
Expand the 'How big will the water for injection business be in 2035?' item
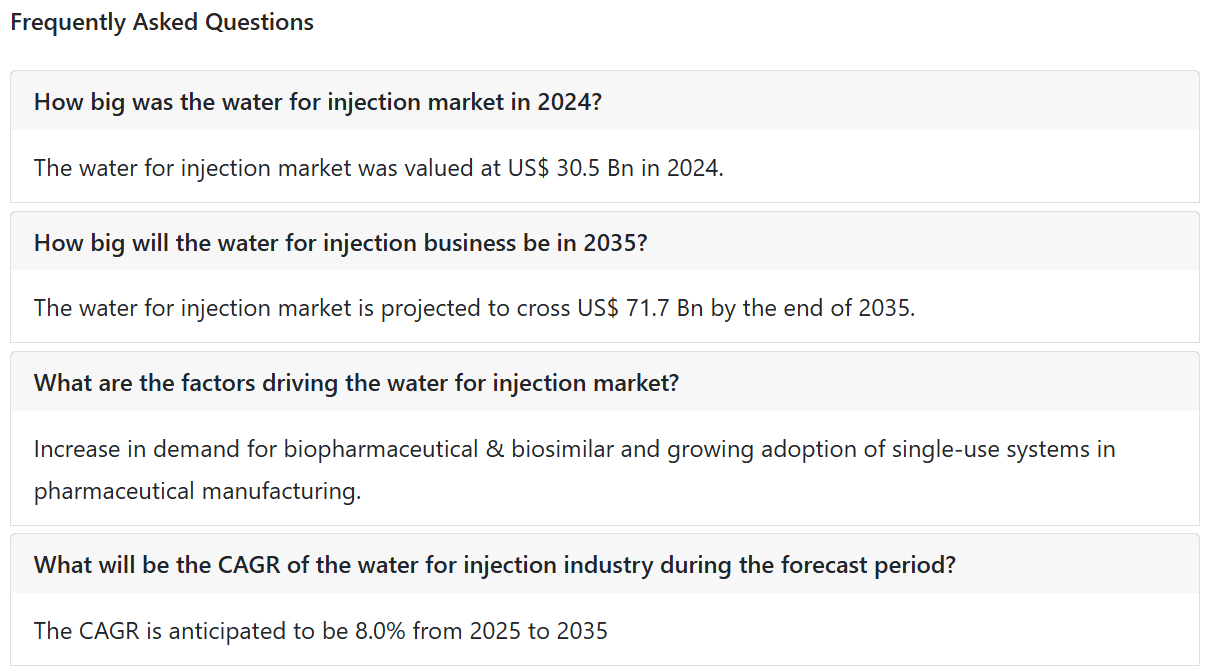(x=604, y=242)
